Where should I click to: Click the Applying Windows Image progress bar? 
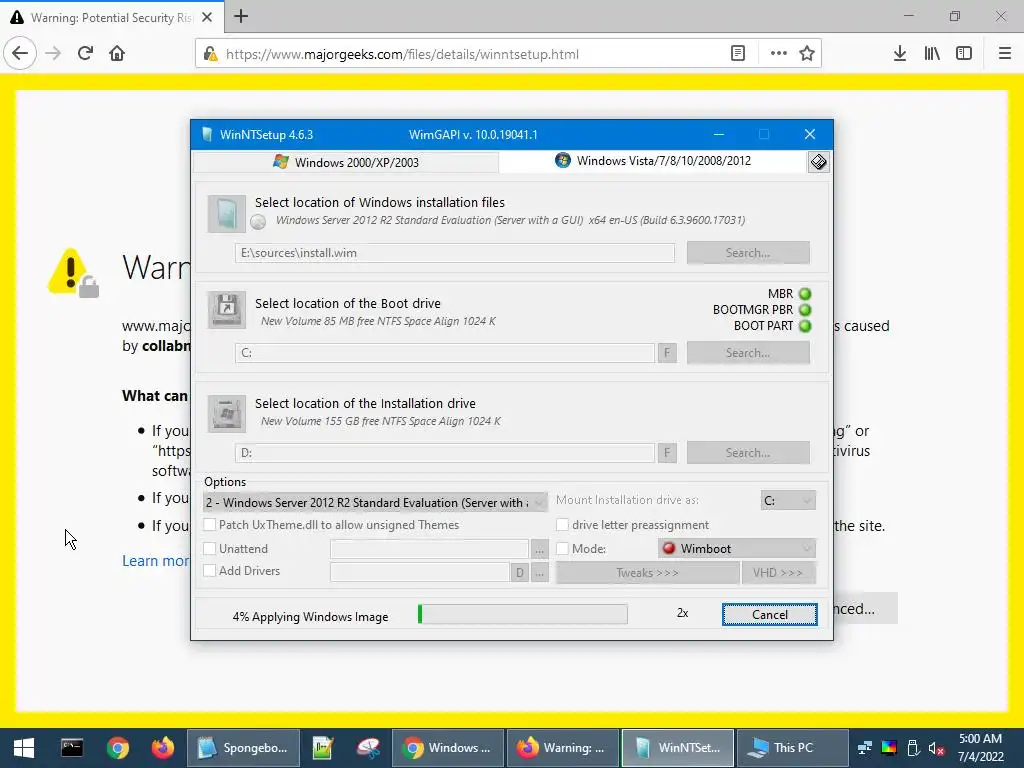[x=523, y=614]
